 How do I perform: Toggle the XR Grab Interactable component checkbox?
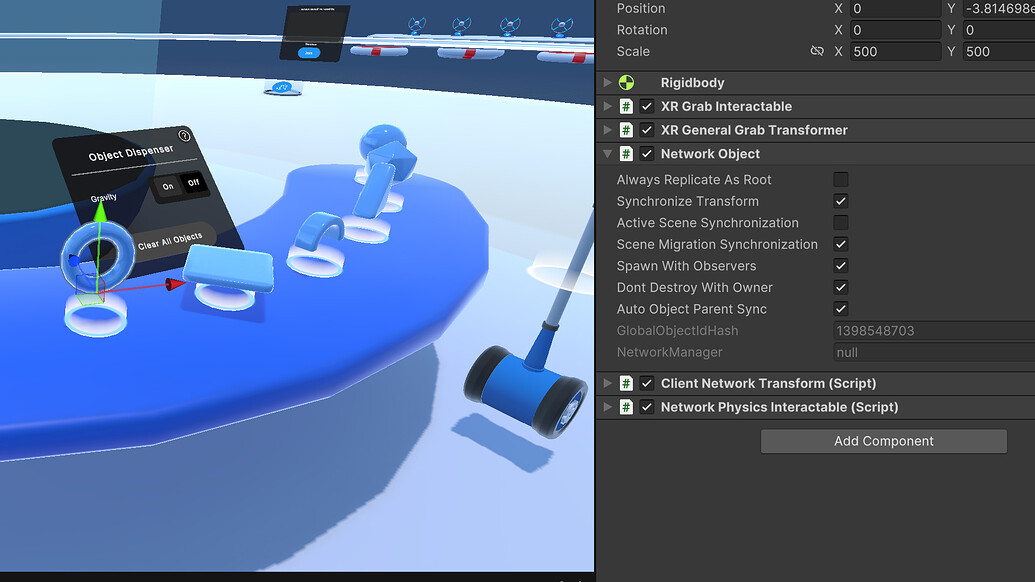645,106
